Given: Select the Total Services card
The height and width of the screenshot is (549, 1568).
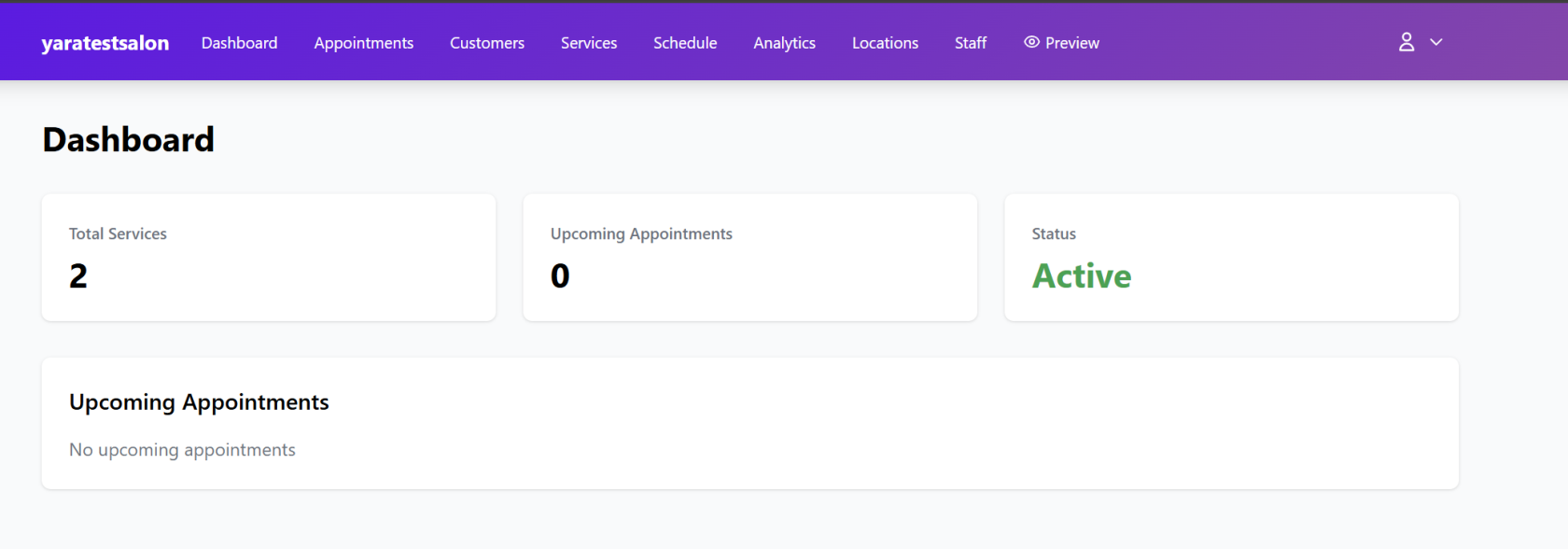Looking at the screenshot, I should tap(269, 258).
